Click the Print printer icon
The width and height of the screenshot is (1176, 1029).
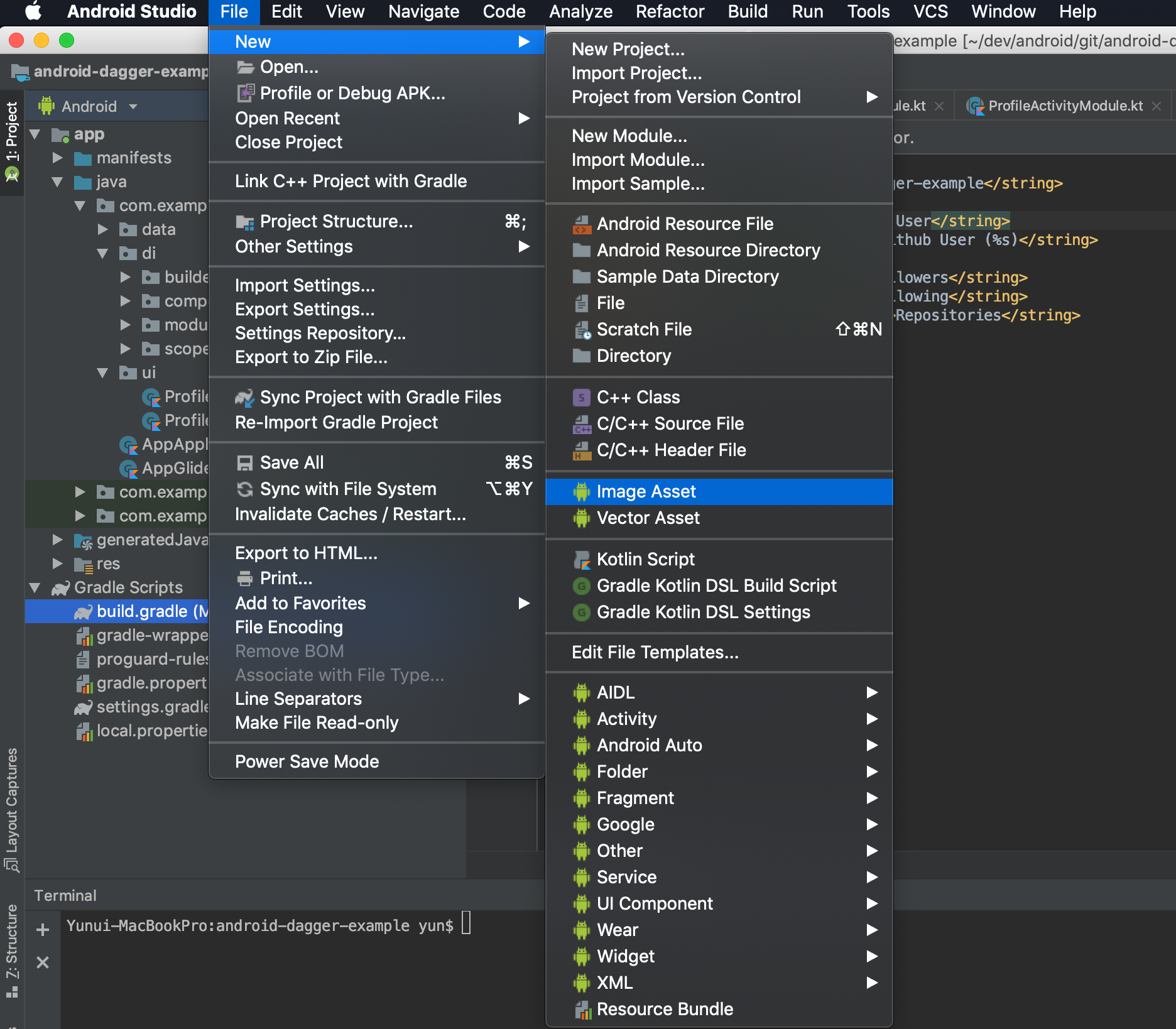pyautogui.click(x=244, y=579)
